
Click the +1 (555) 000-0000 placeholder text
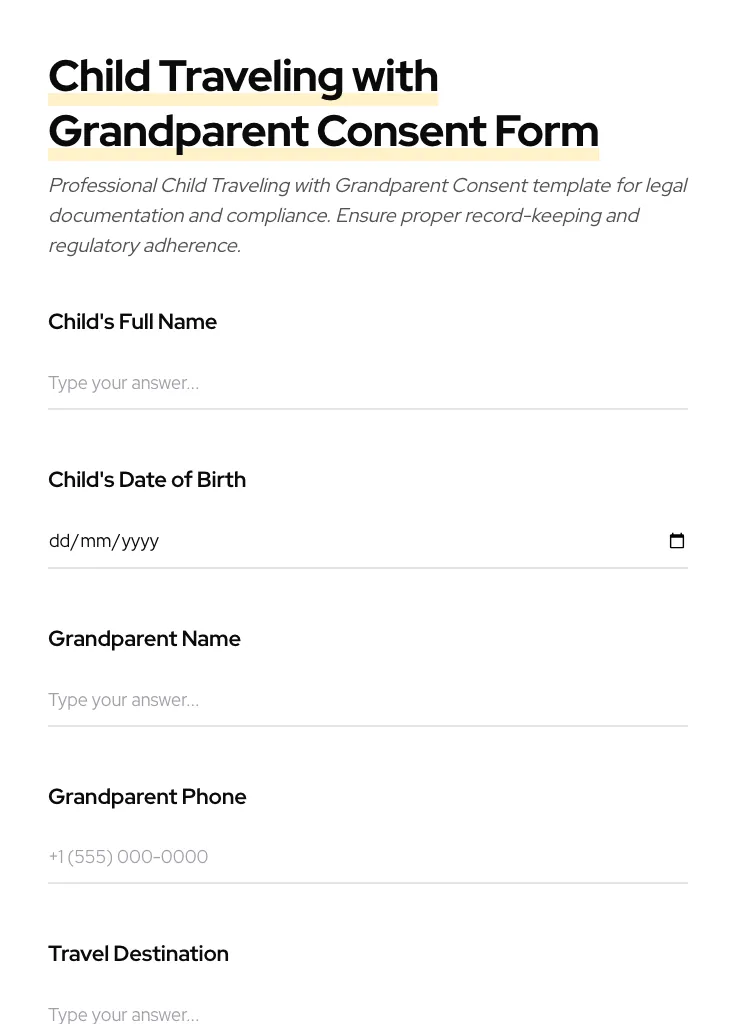[x=128, y=857]
